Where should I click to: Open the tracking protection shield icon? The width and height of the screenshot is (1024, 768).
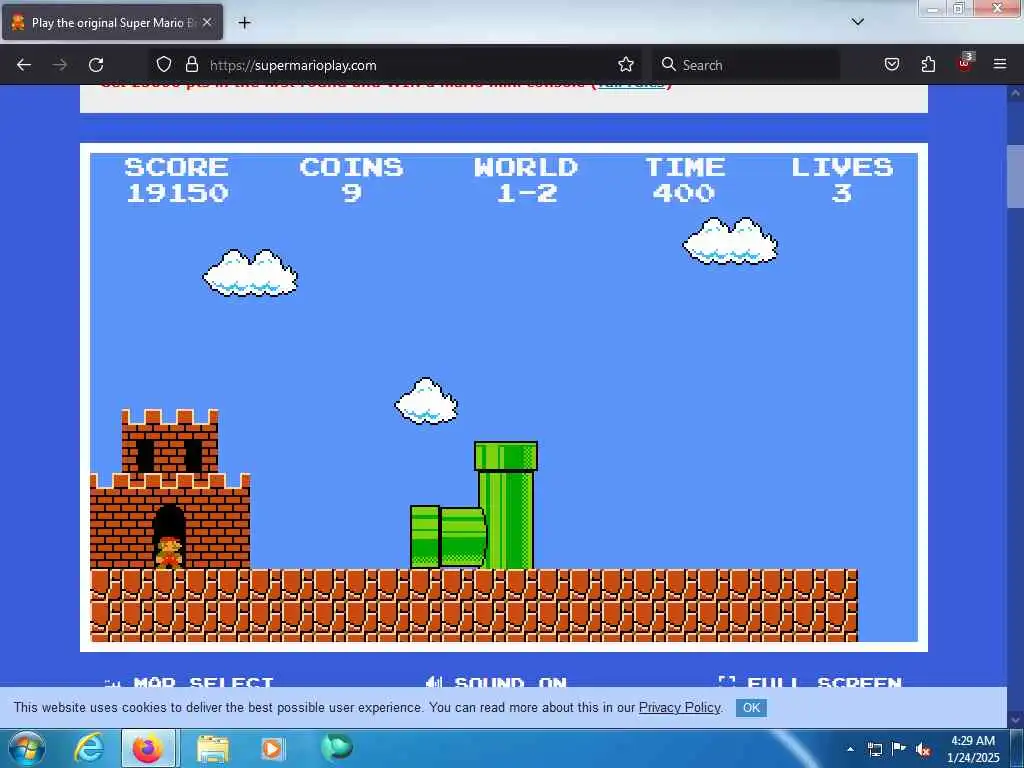tap(164, 65)
